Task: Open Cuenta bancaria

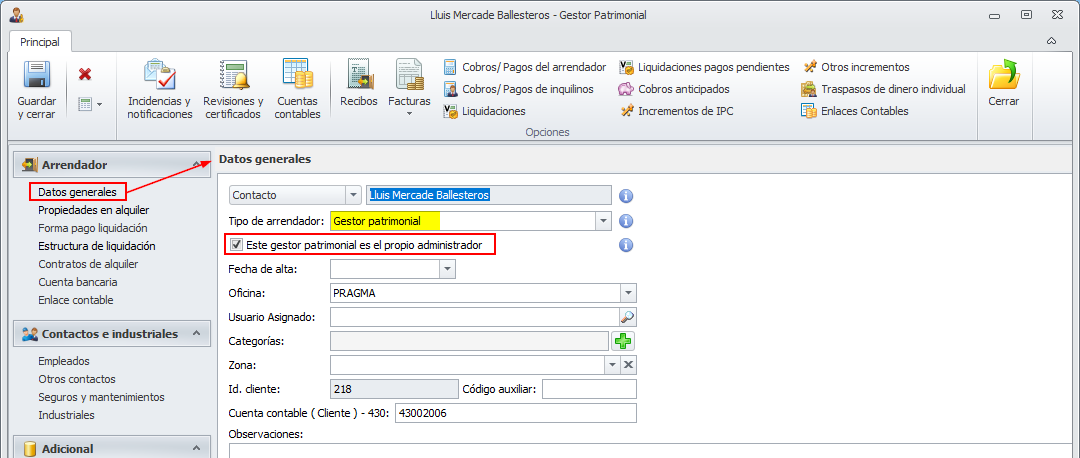Action: coord(78,282)
